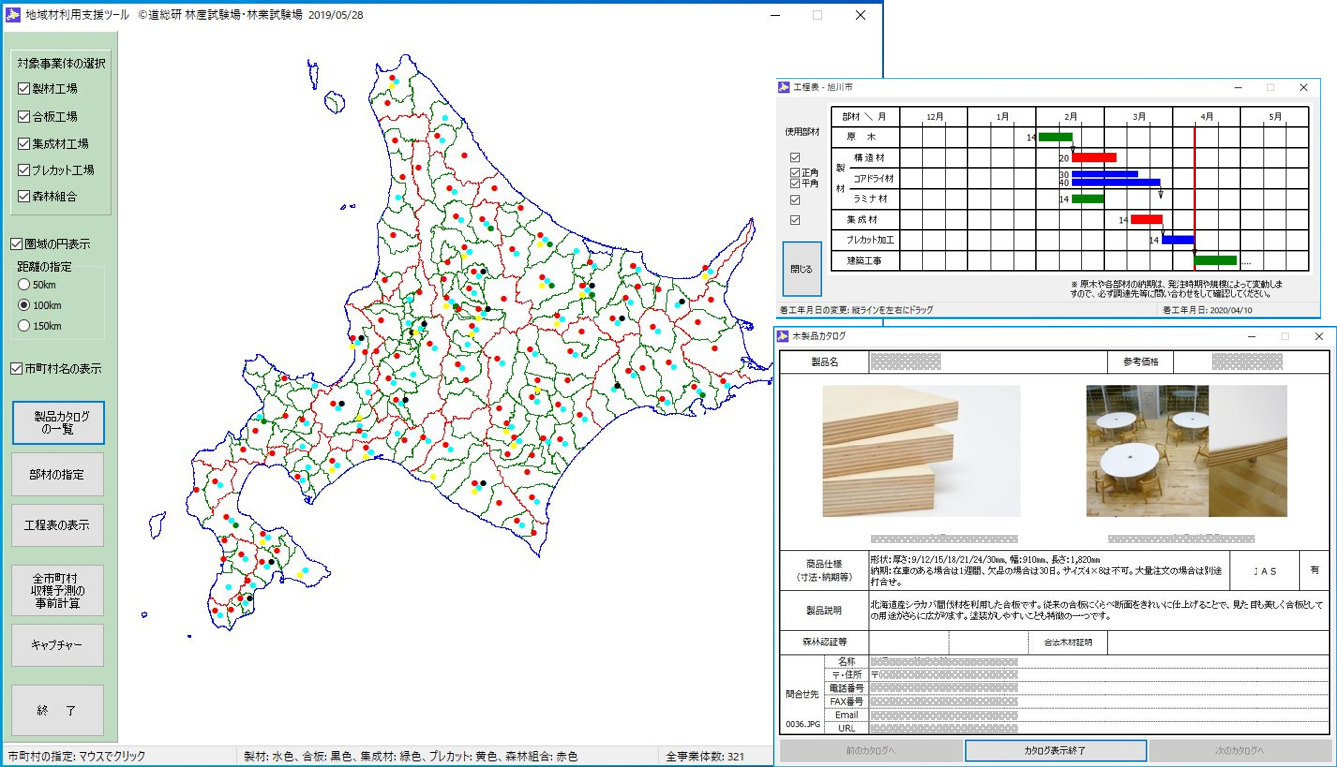Click the 使用部材 label in 工程表
This screenshot has height=767, width=1337.
tap(802, 132)
